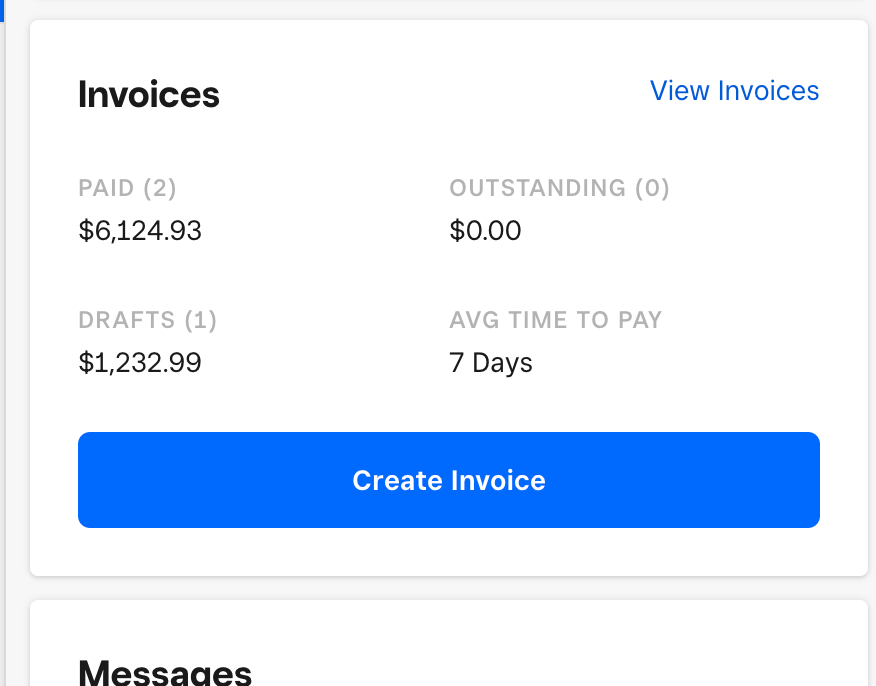This screenshot has height=686, width=876.
Task: Open the View Invoices link
Action: (734, 91)
